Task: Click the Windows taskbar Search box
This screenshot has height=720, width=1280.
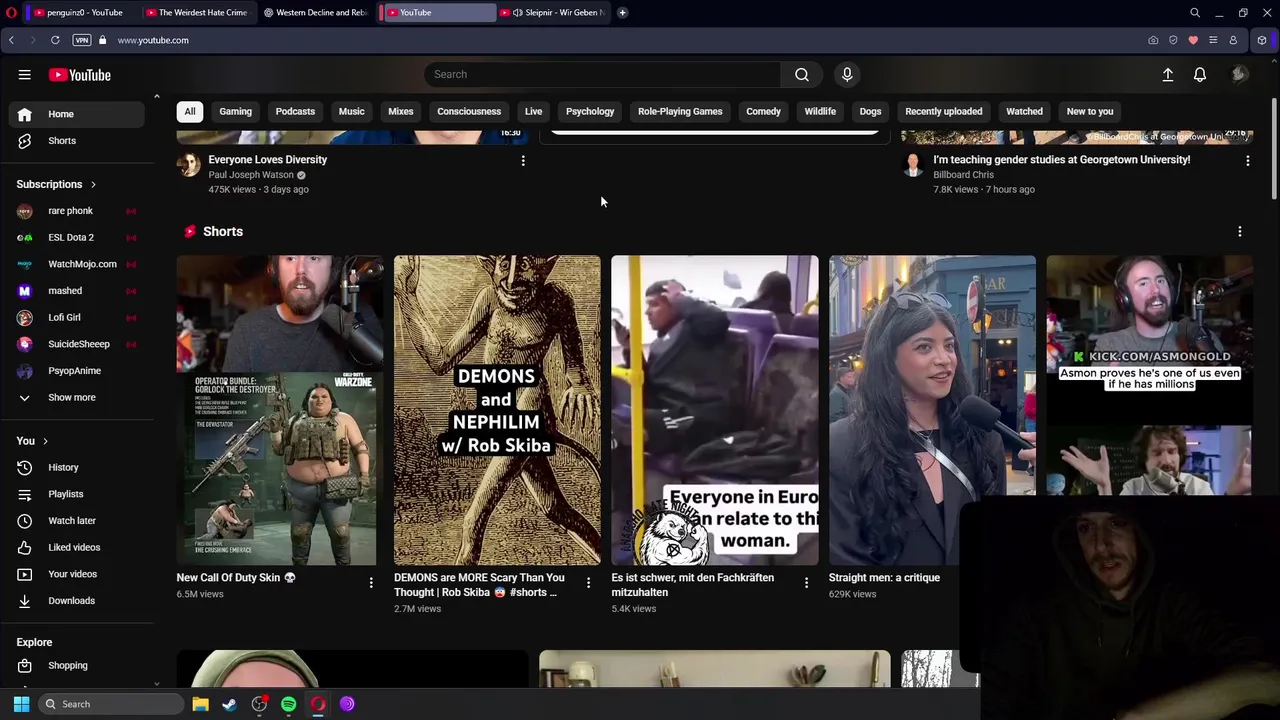Action: (111, 704)
